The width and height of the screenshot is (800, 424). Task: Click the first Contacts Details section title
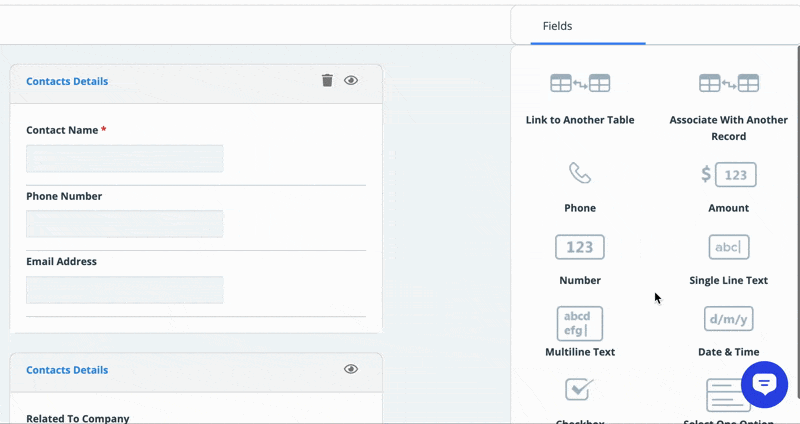coord(67,81)
